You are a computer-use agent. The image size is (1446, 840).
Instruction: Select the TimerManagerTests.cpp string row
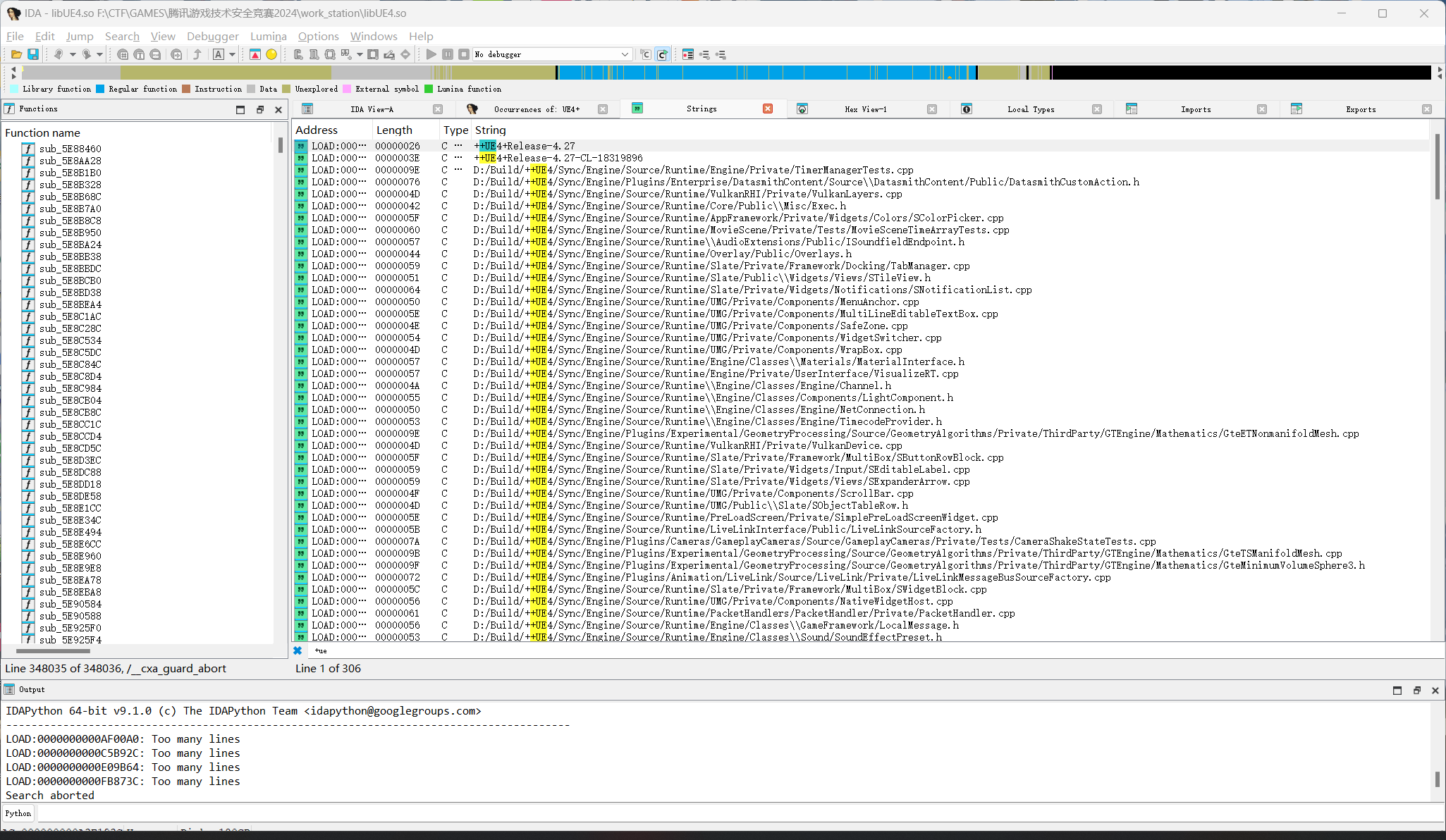point(861,170)
